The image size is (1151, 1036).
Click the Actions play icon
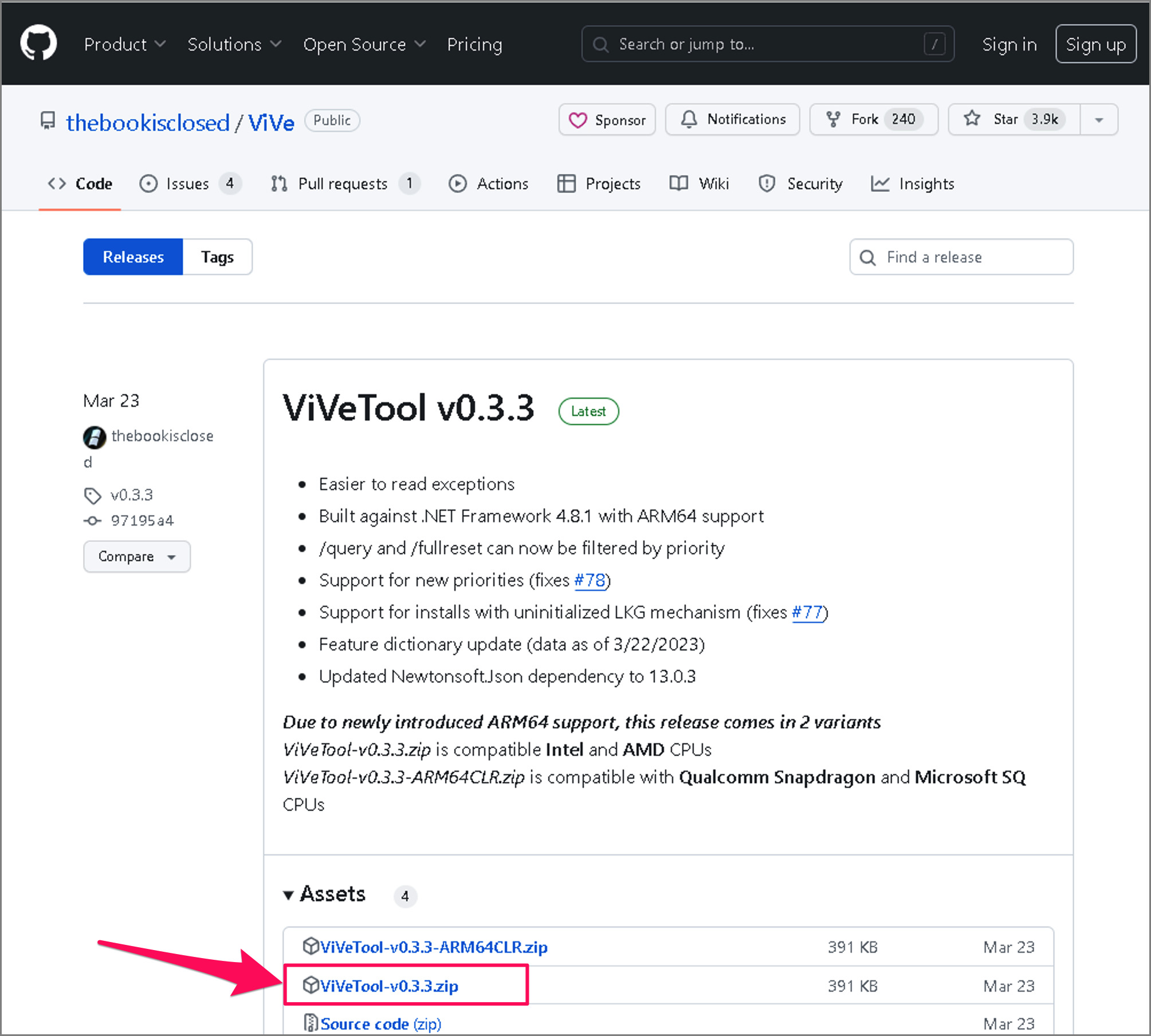click(x=458, y=183)
